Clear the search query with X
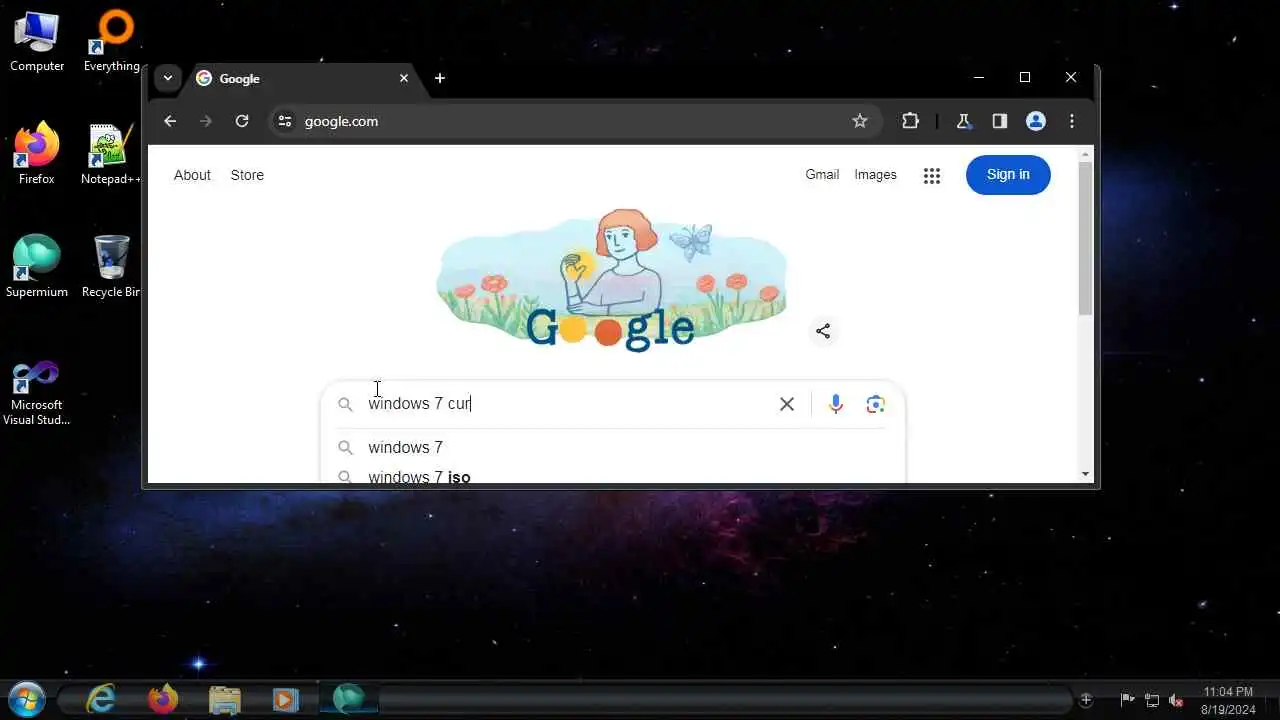Image resolution: width=1280 pixels, height=720 pixels. [x=787, y=404]
